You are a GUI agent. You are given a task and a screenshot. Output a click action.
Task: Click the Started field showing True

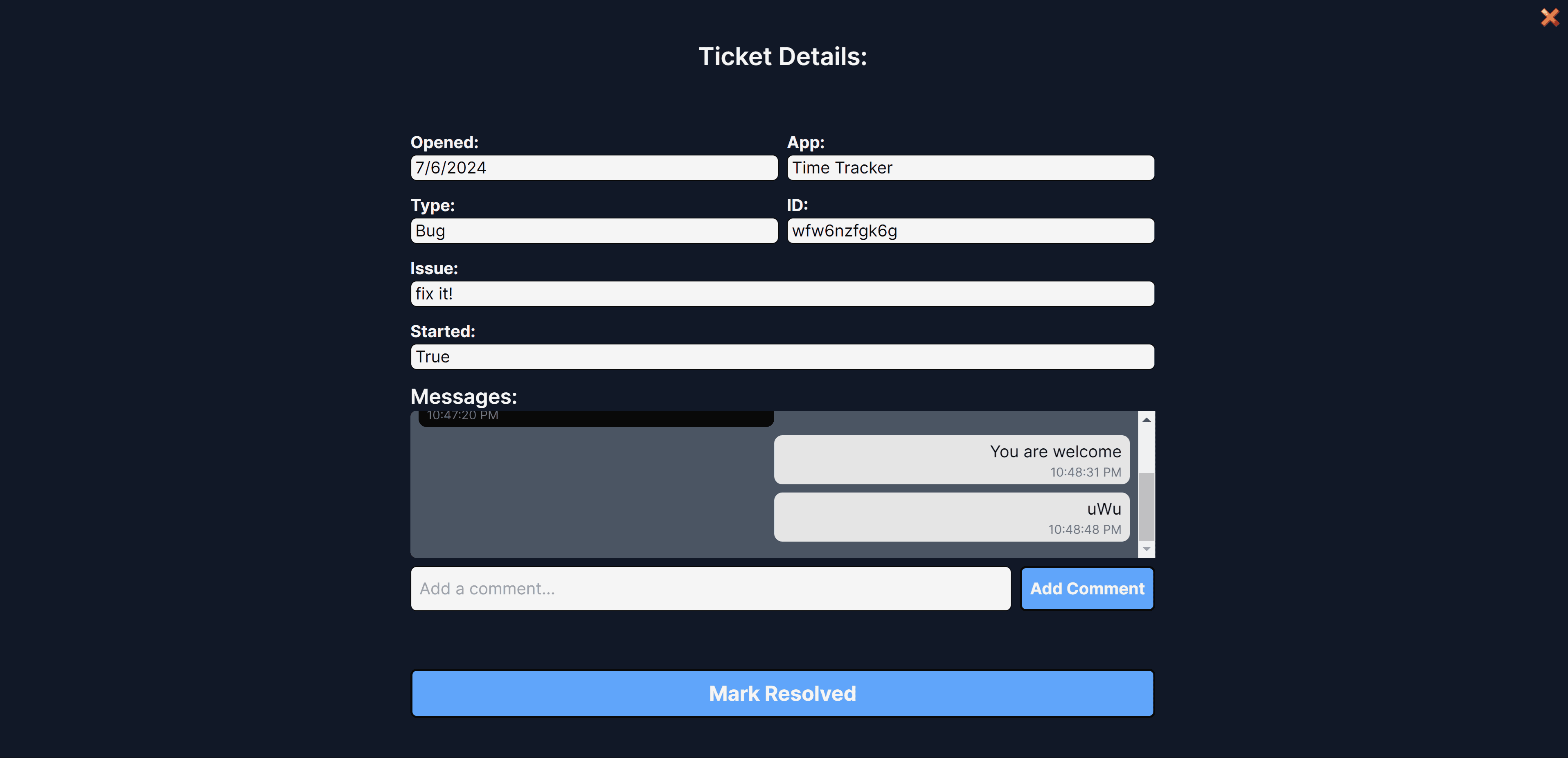pyautogui.click(x=783, y=356)
